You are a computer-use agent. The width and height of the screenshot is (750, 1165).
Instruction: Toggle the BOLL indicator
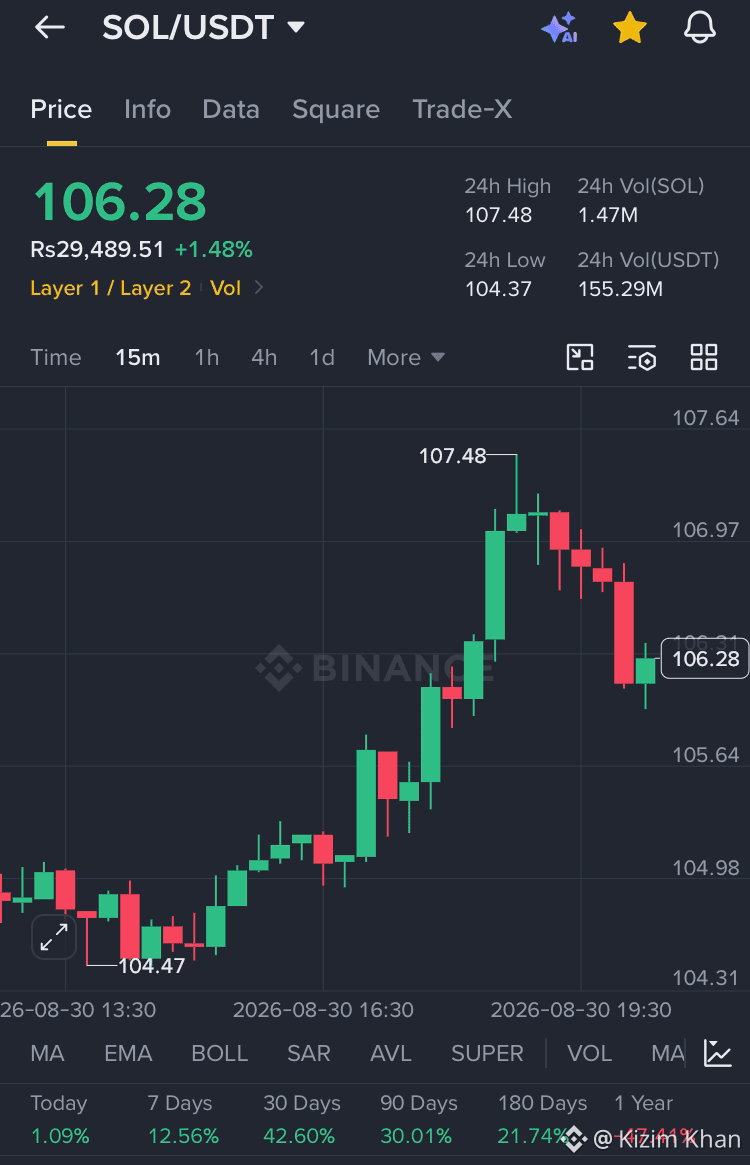(x=219, y=1053)
